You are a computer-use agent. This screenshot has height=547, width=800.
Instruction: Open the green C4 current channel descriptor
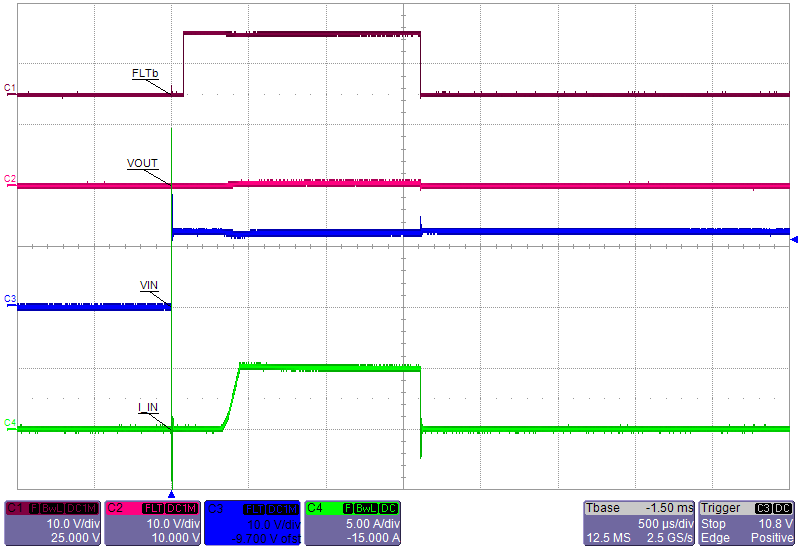352,522
